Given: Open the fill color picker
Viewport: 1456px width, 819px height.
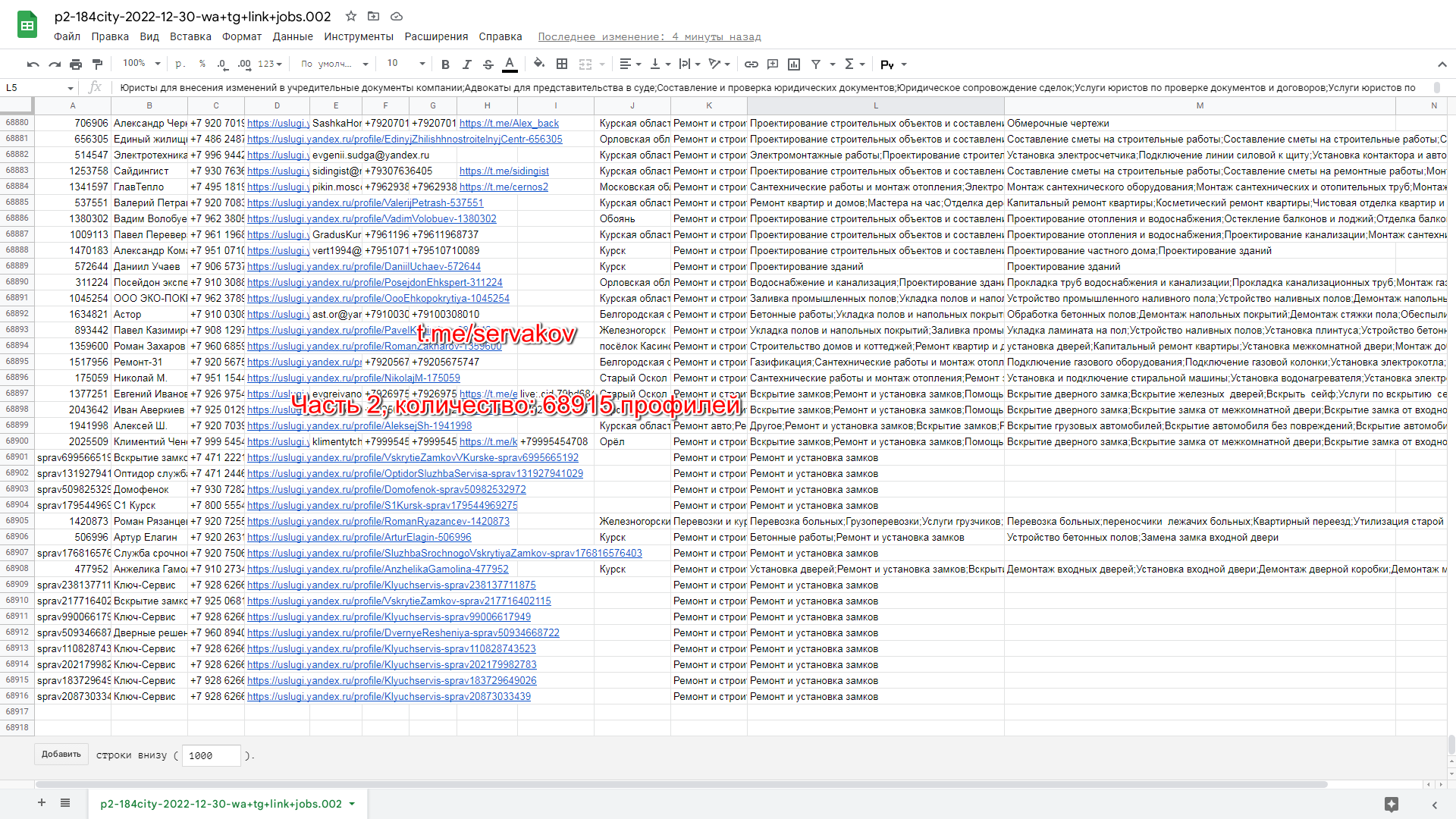Looking at the screenshot, I should (539, 64).
